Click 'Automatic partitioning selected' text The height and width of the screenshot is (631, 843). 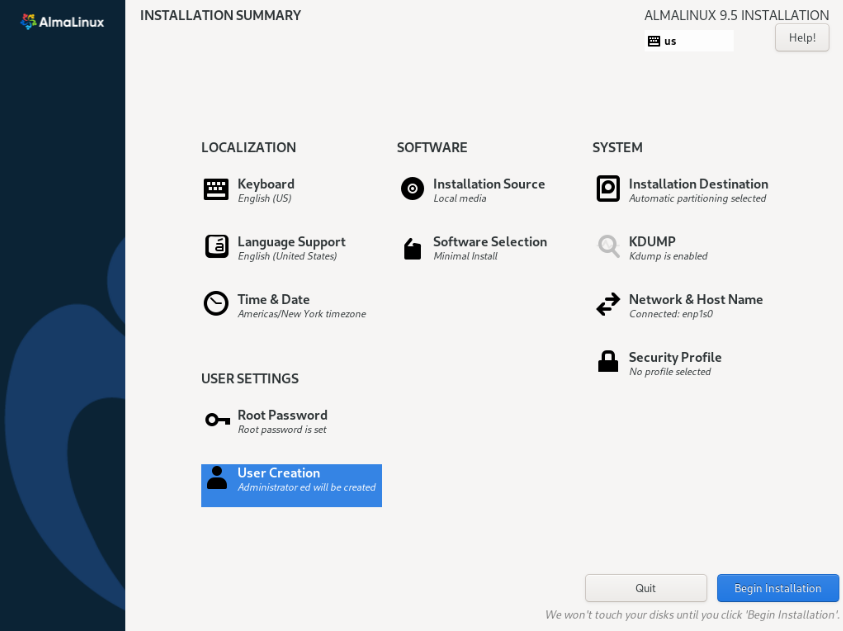pos(697,198)
